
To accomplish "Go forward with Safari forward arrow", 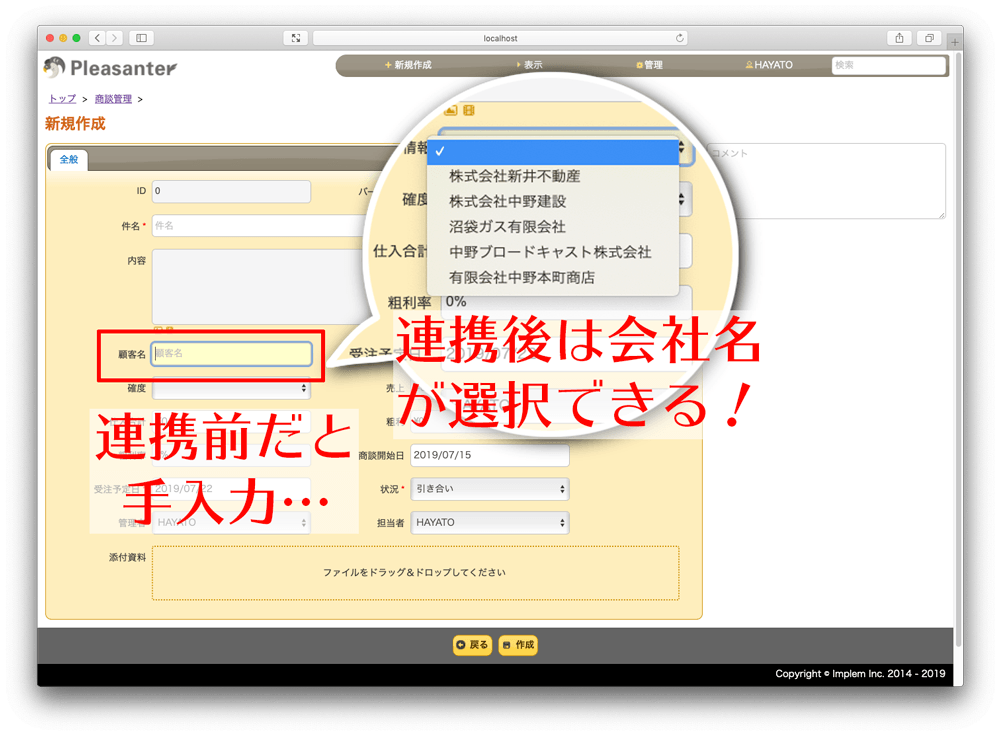I will coord(115,38).
